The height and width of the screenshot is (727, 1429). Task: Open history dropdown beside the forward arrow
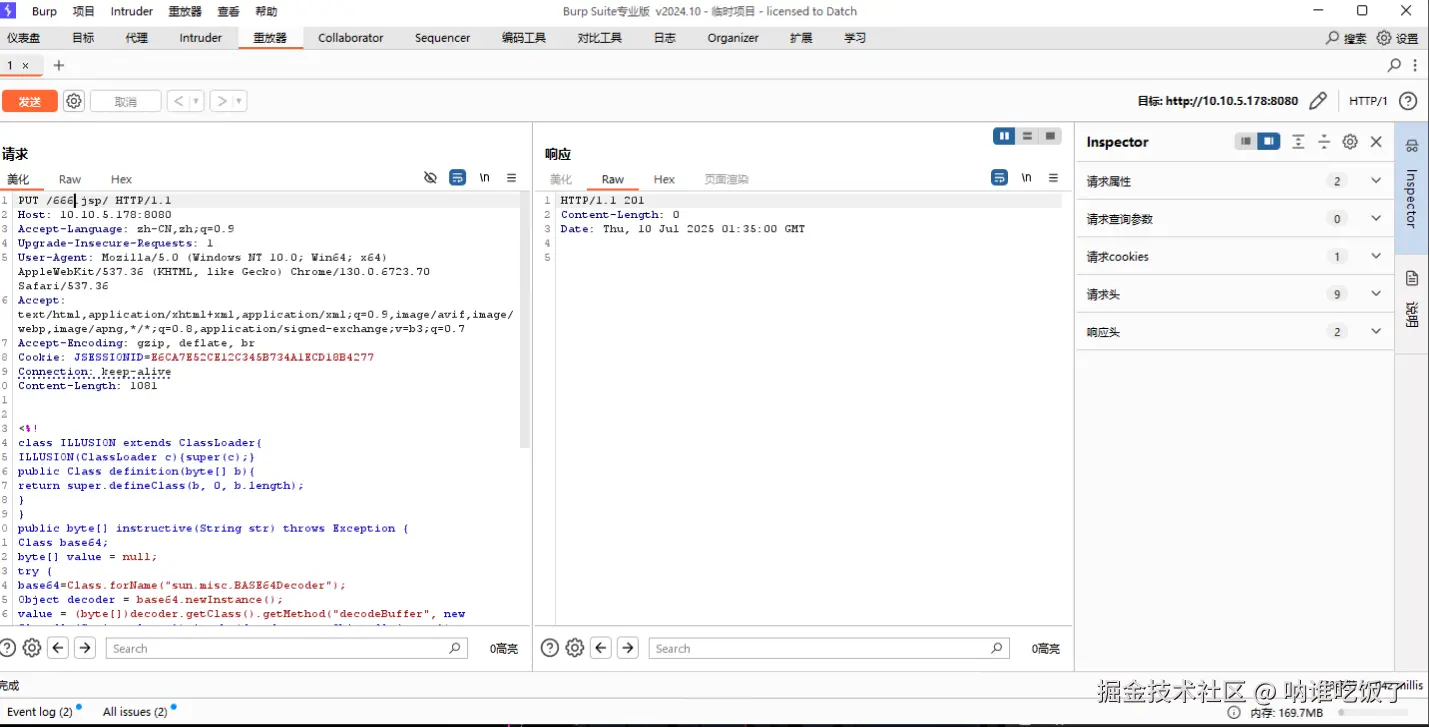tap(240, 101)
